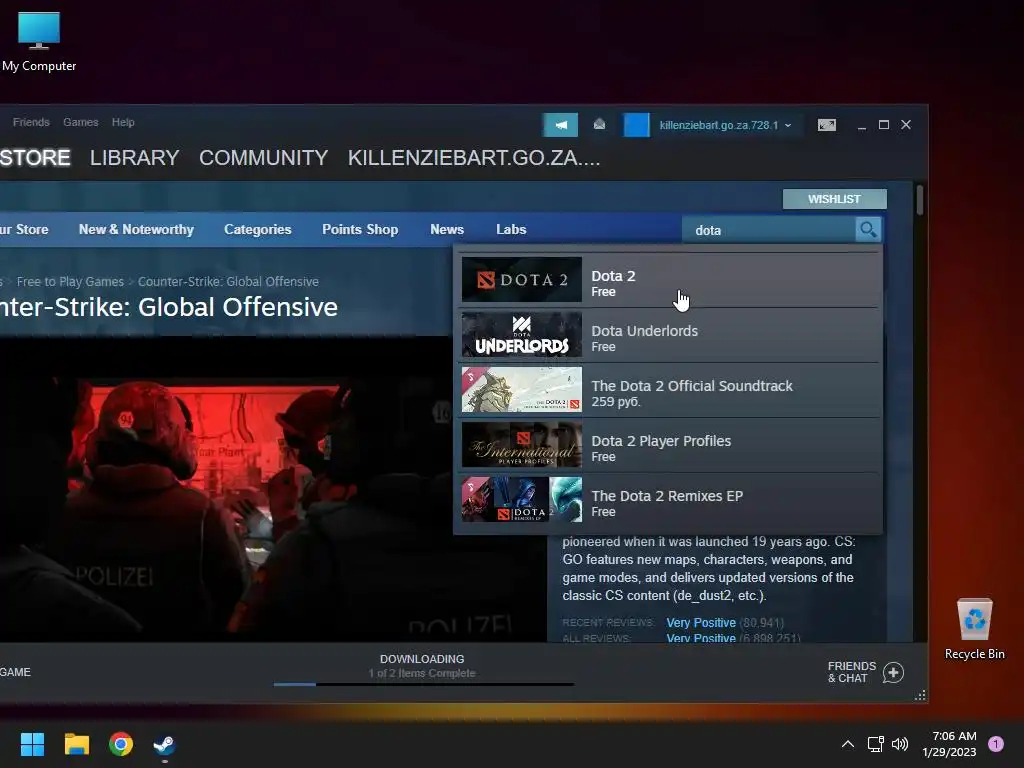
Task: Select Dota 2 search suggestion
Action: (669, 280)
